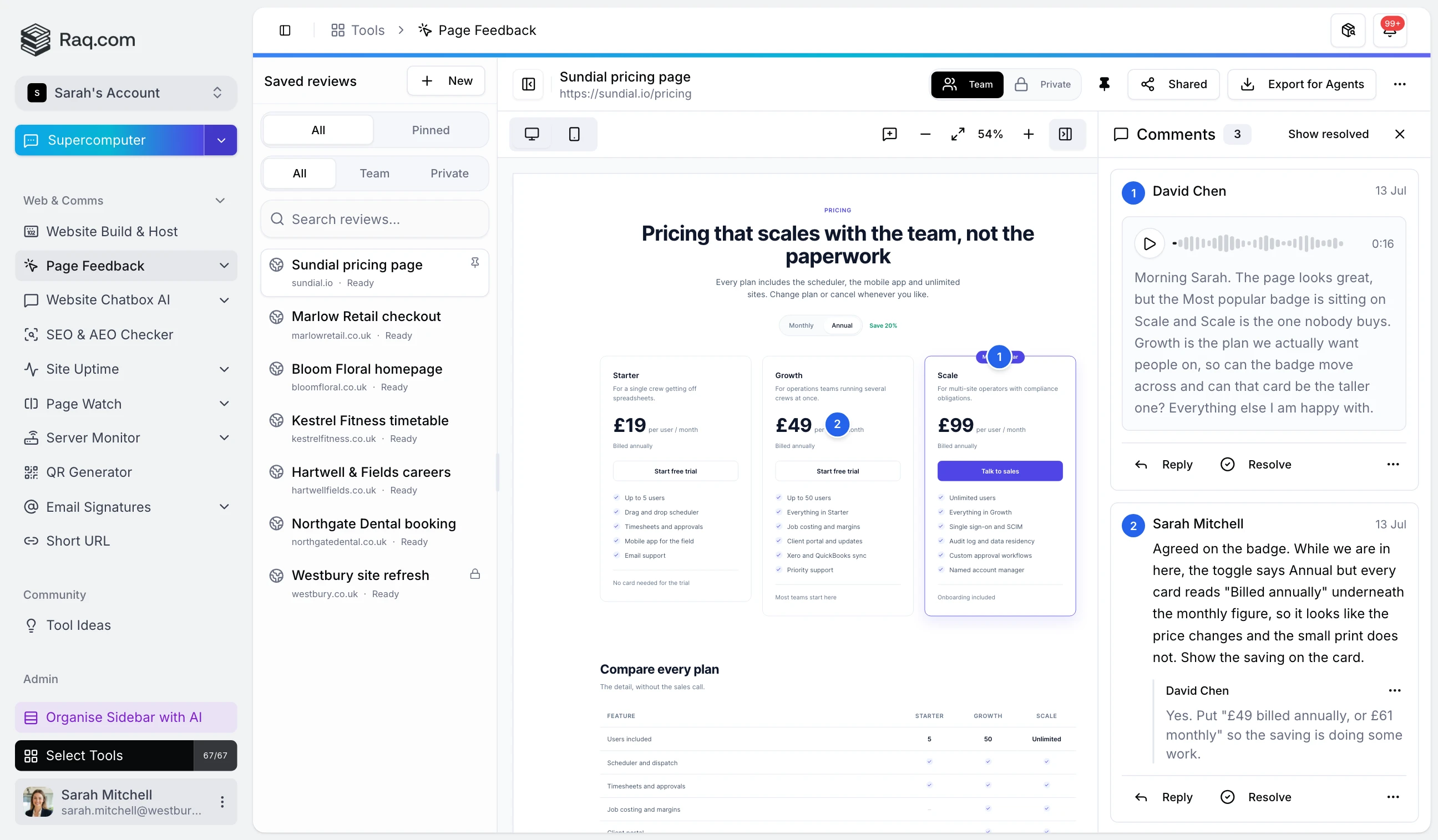Expand the Email Signatures submenu

pyautogui.click(x=224, y=507)
